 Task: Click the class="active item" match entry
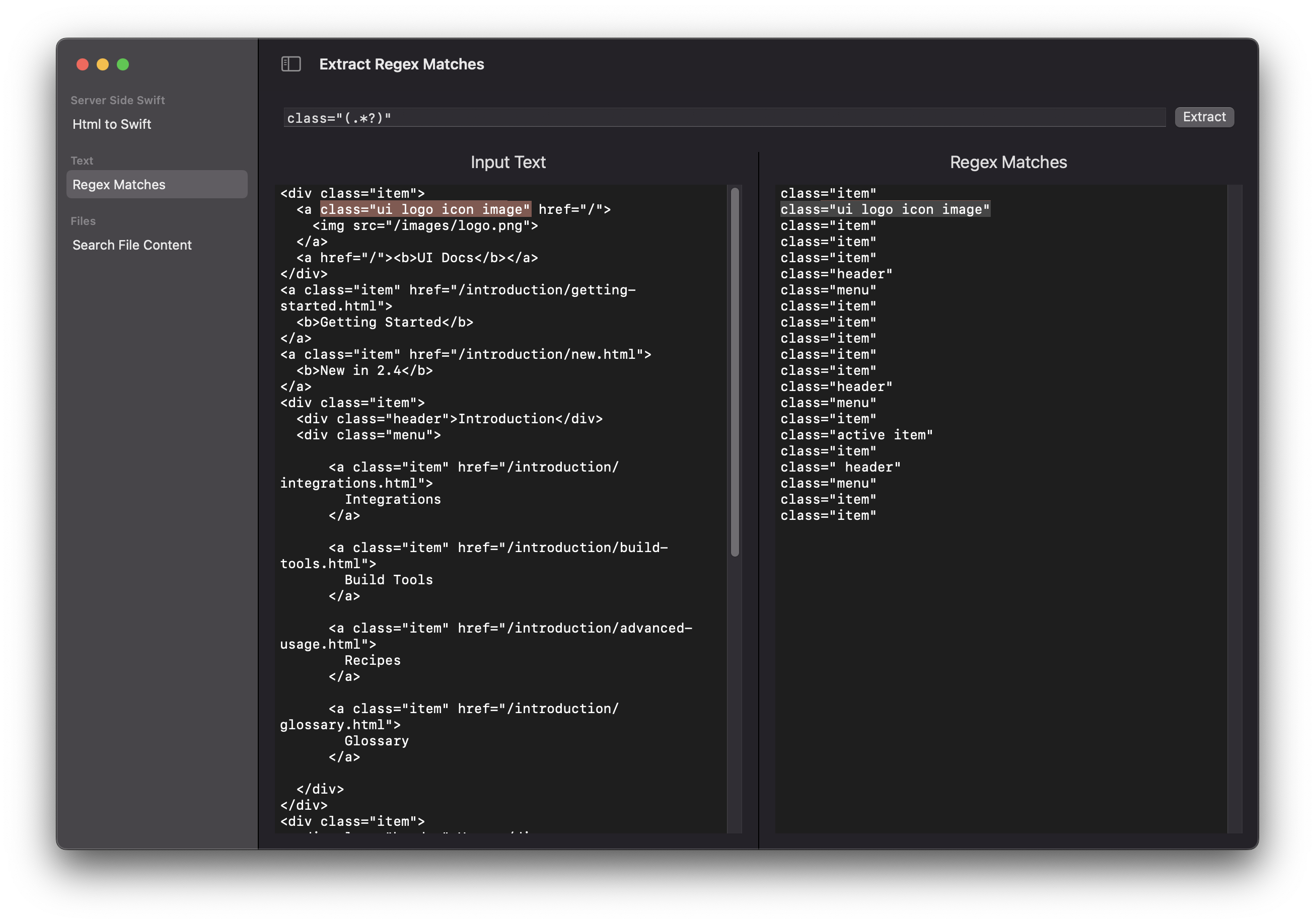[x=856, y=434]
